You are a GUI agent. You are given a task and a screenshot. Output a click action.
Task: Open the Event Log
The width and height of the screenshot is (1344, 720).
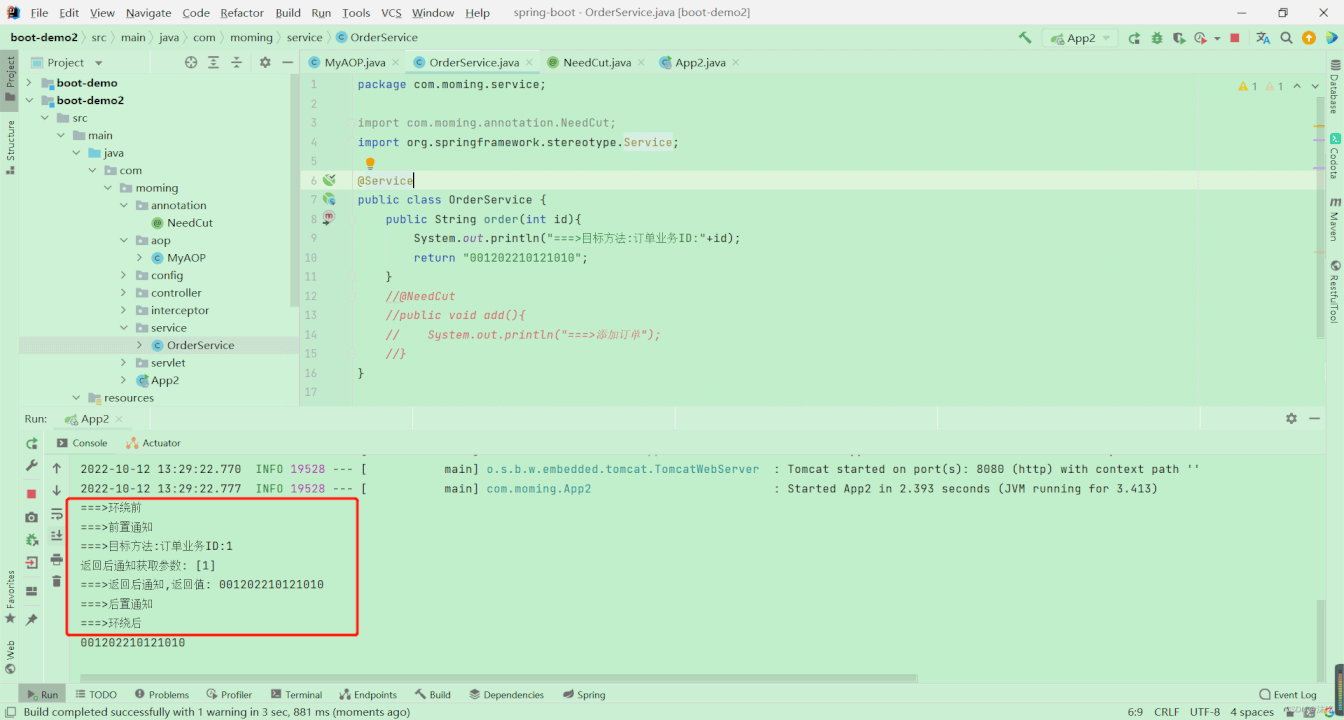click(1288, 694)
